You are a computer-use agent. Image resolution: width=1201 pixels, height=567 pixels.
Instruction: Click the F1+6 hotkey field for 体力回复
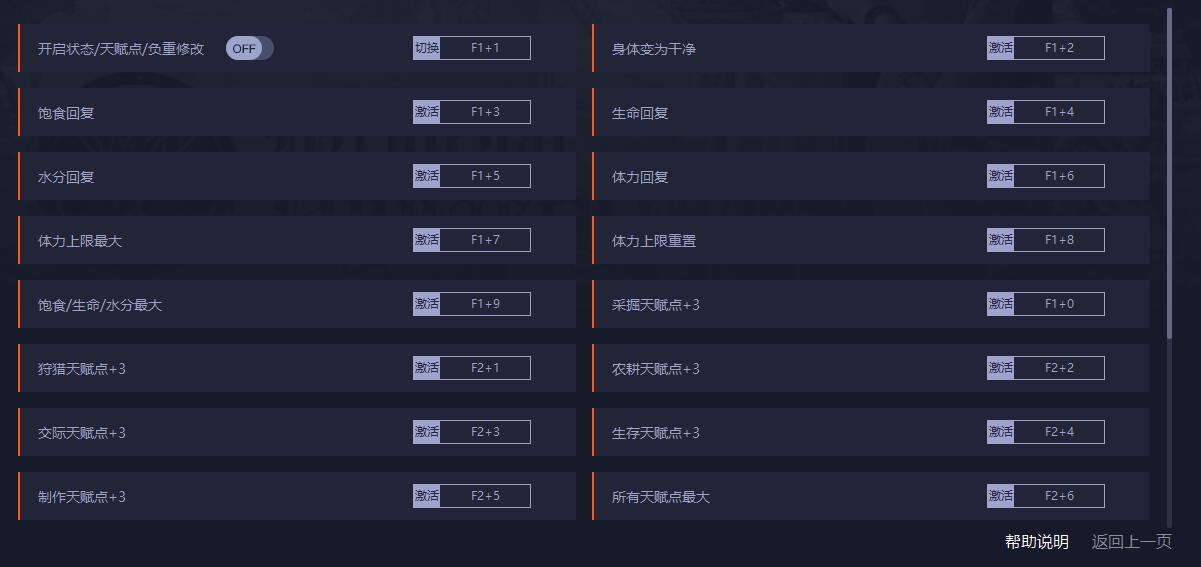pyautogui.click(x=1058, y=176)
